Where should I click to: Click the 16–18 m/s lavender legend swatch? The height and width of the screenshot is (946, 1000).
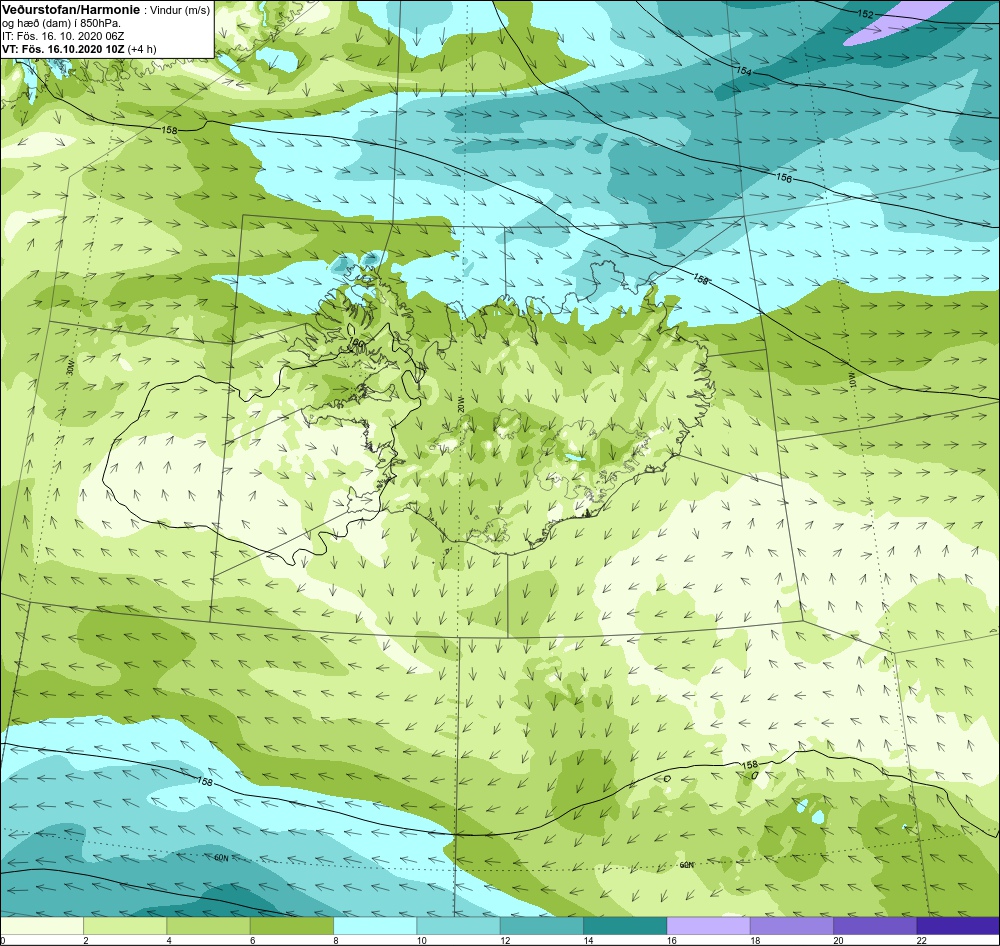708,926
